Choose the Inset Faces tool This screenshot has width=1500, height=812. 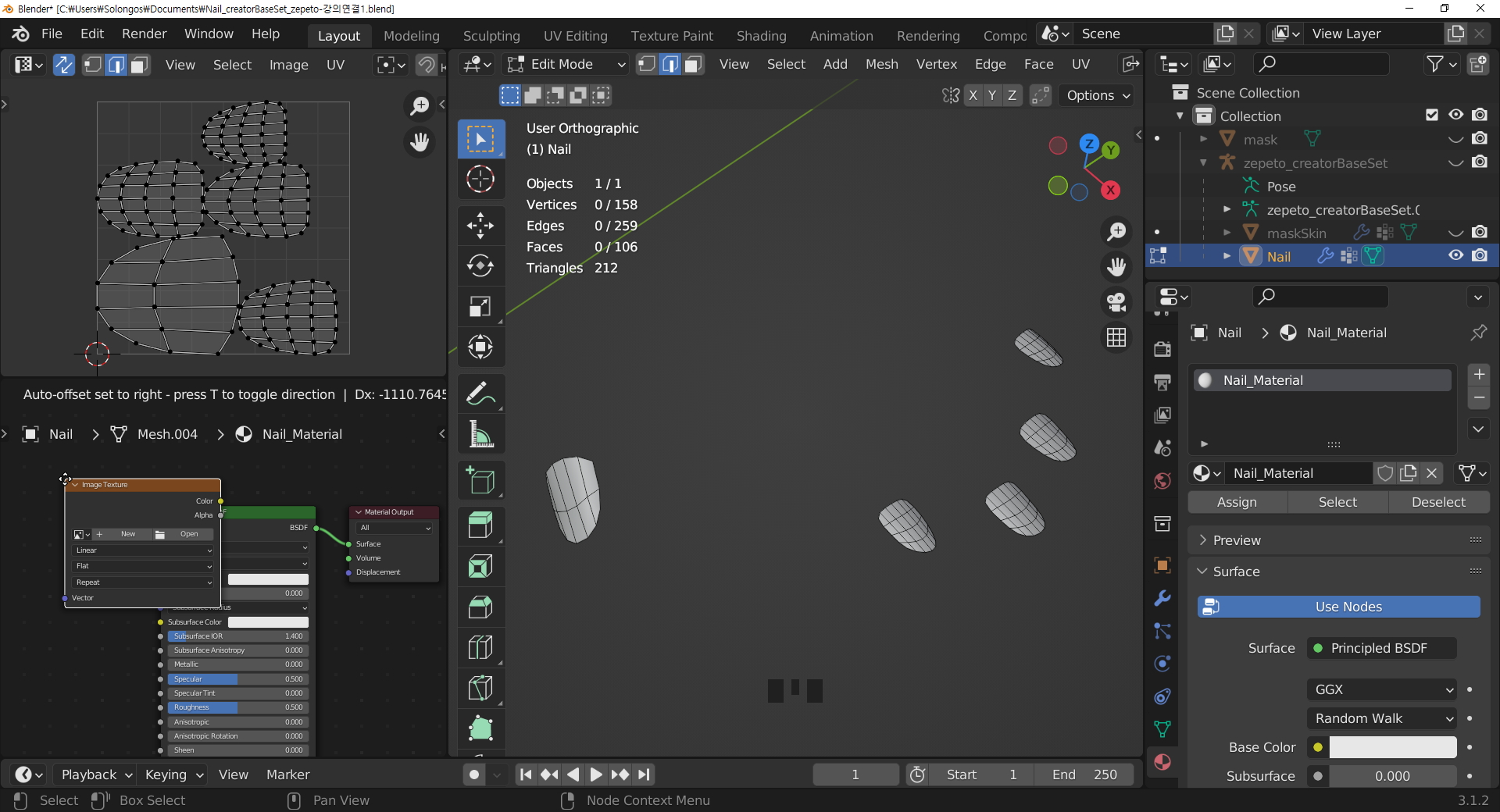pyautogui.click(x=480, y=566)
